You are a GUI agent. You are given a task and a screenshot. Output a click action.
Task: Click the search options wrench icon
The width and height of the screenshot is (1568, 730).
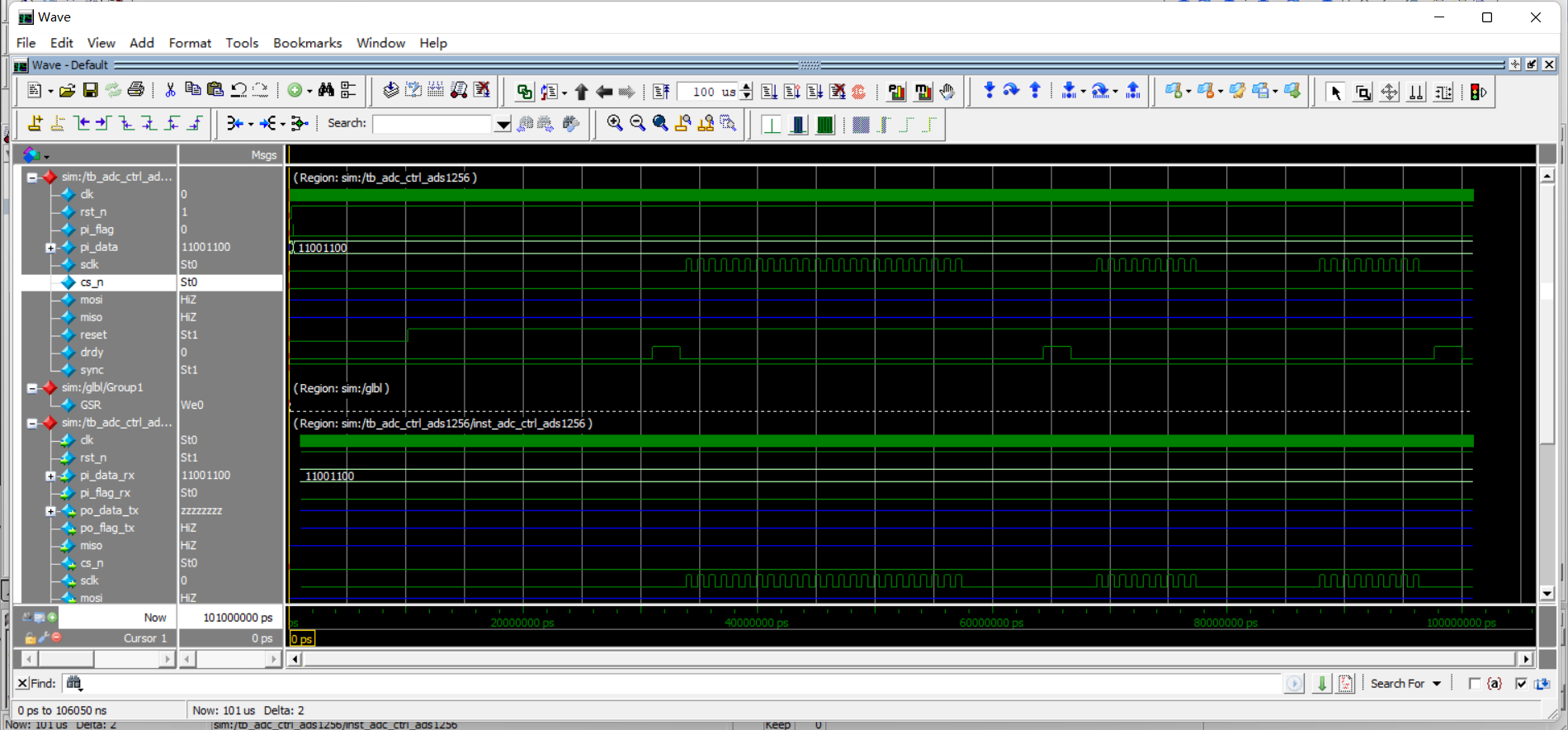[x=570, y=123]
